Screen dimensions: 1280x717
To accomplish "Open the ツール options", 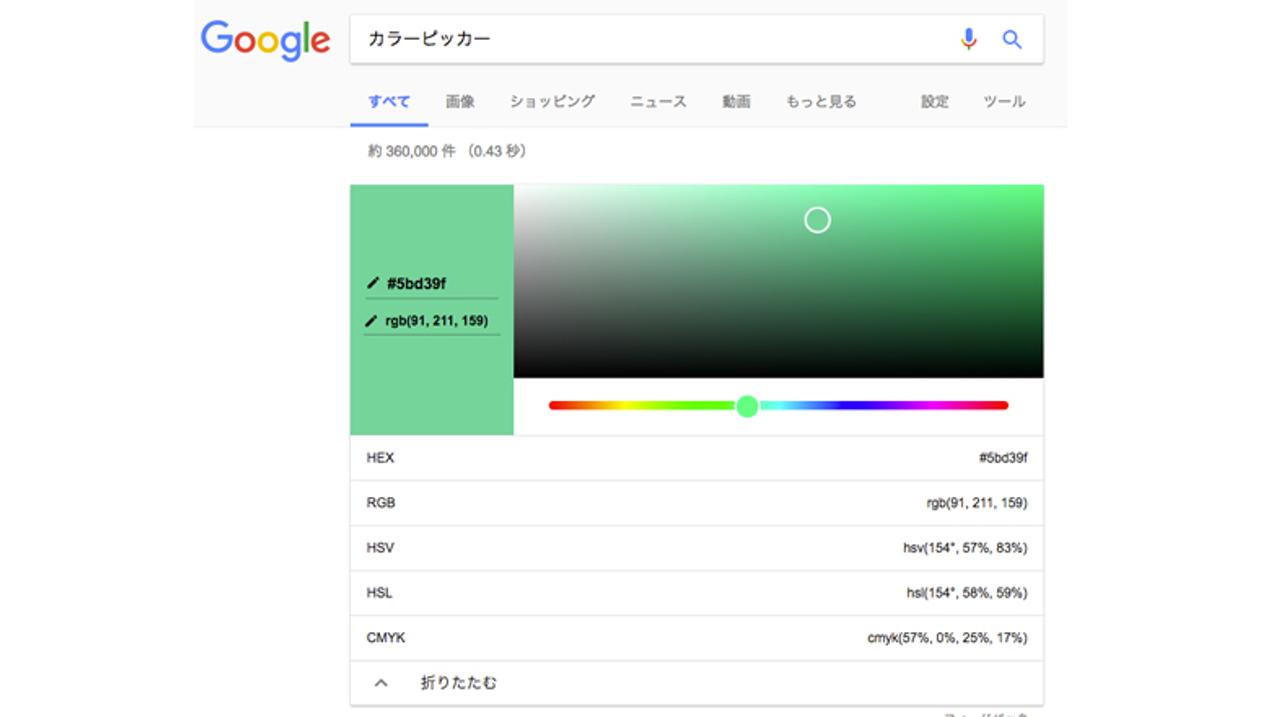I will point(1003,101).
